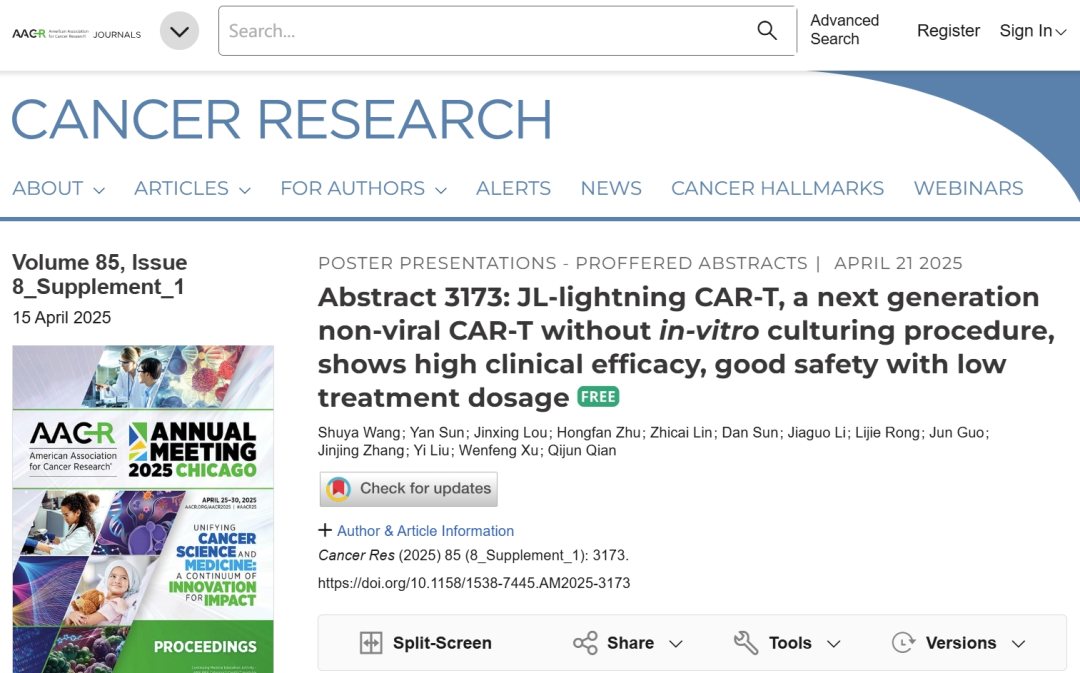Focus the Search text field

coord(486,31)
